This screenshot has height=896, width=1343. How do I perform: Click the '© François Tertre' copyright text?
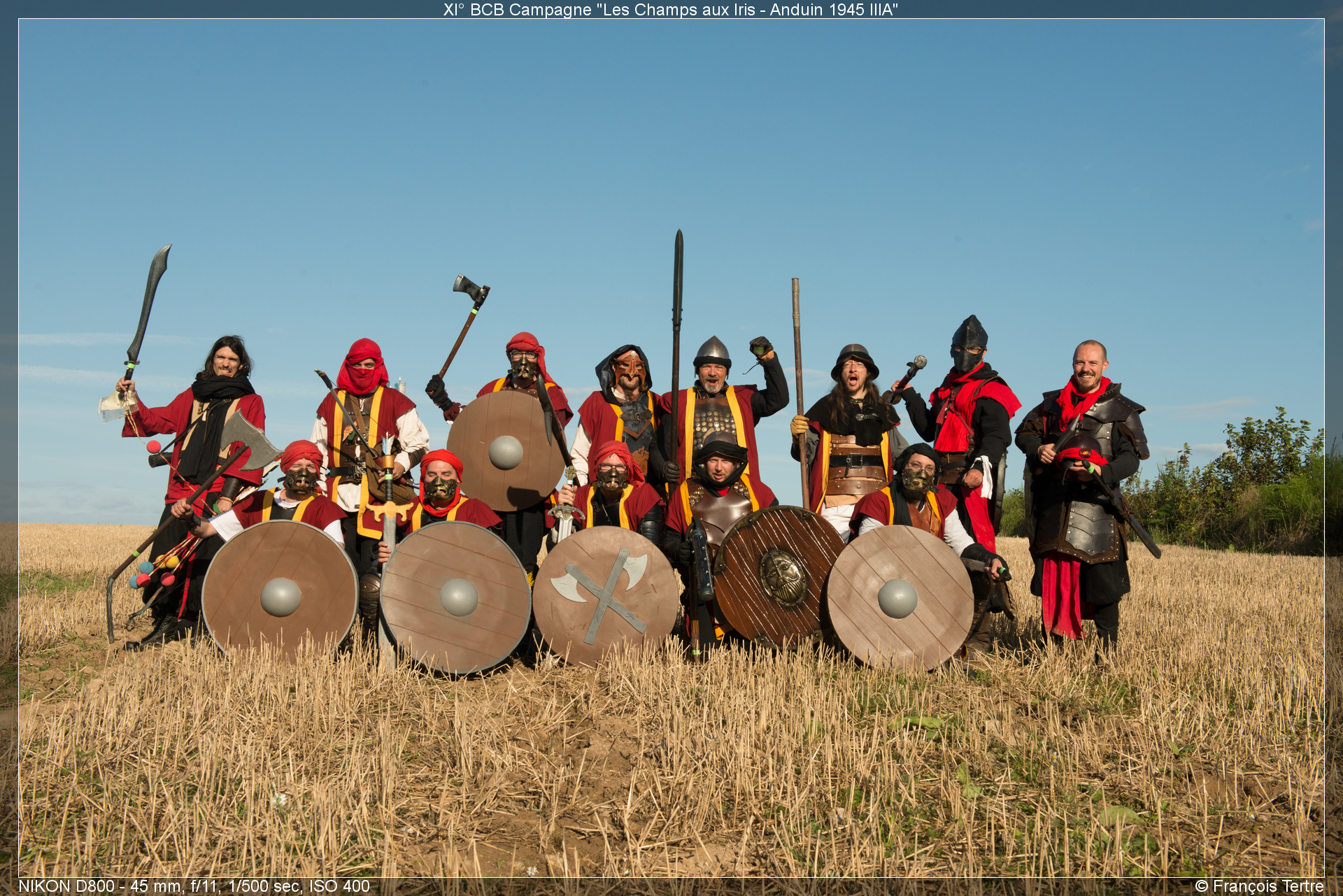pos(1259,886)
